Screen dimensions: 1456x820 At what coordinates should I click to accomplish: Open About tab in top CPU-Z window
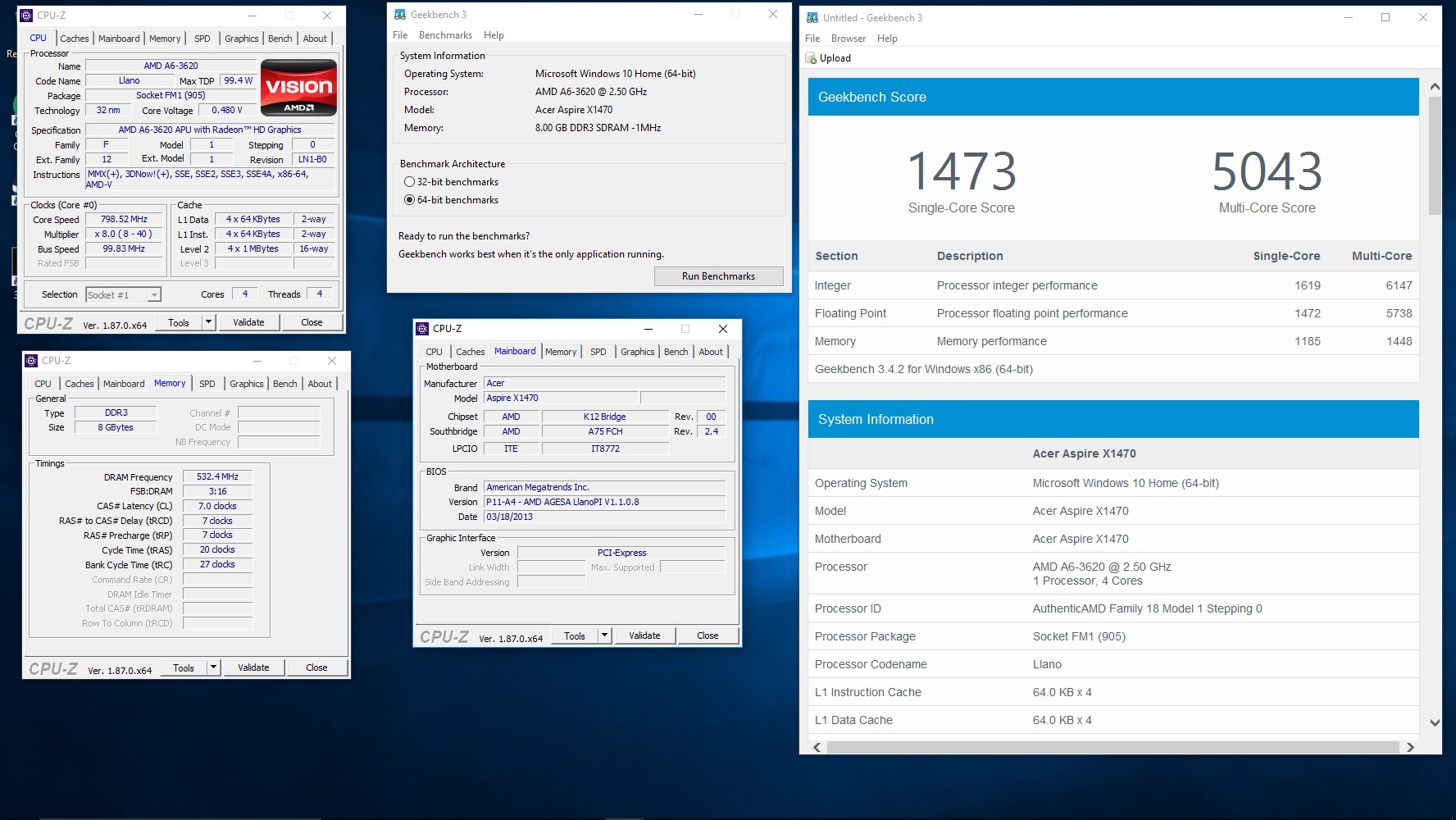(x=315, y=39)
